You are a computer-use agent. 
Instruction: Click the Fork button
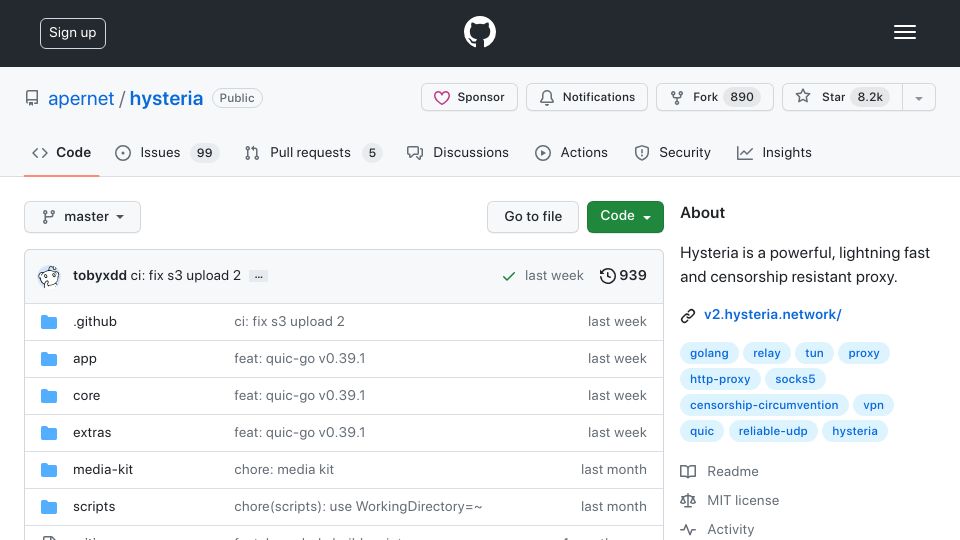point(714,97)
